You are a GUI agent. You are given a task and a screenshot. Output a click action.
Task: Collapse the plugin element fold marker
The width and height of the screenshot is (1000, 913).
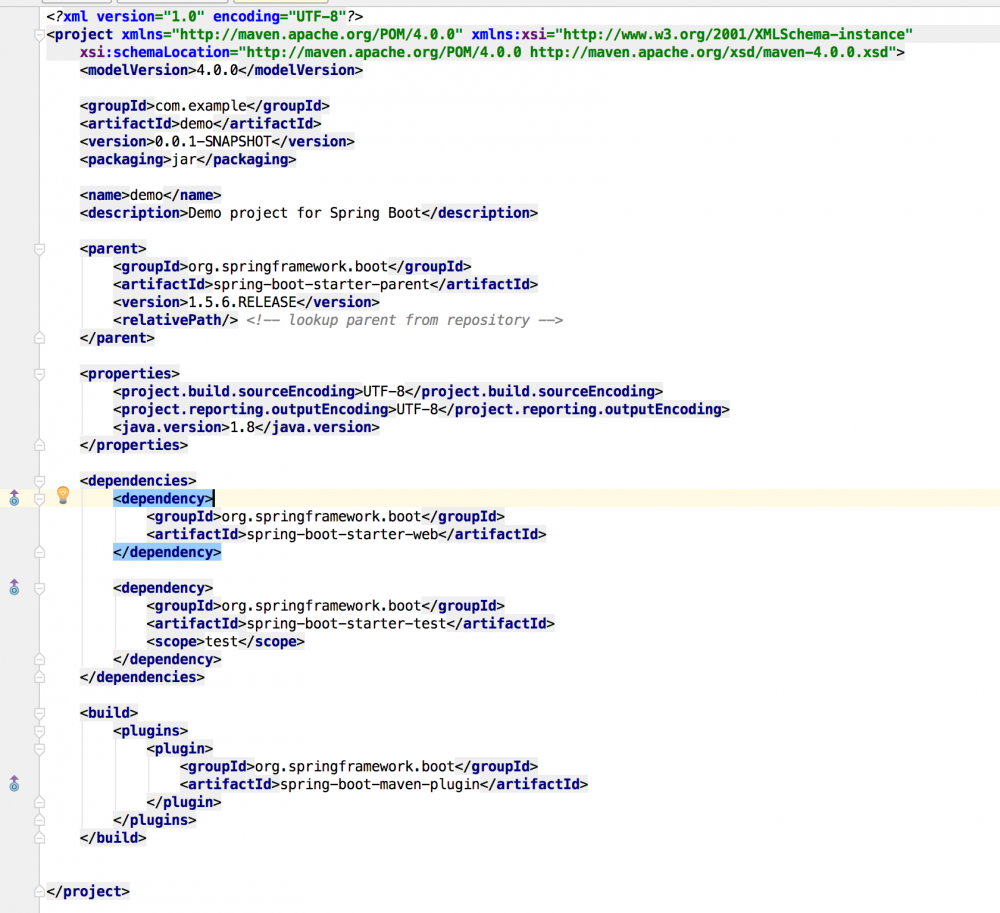[38, 748]
